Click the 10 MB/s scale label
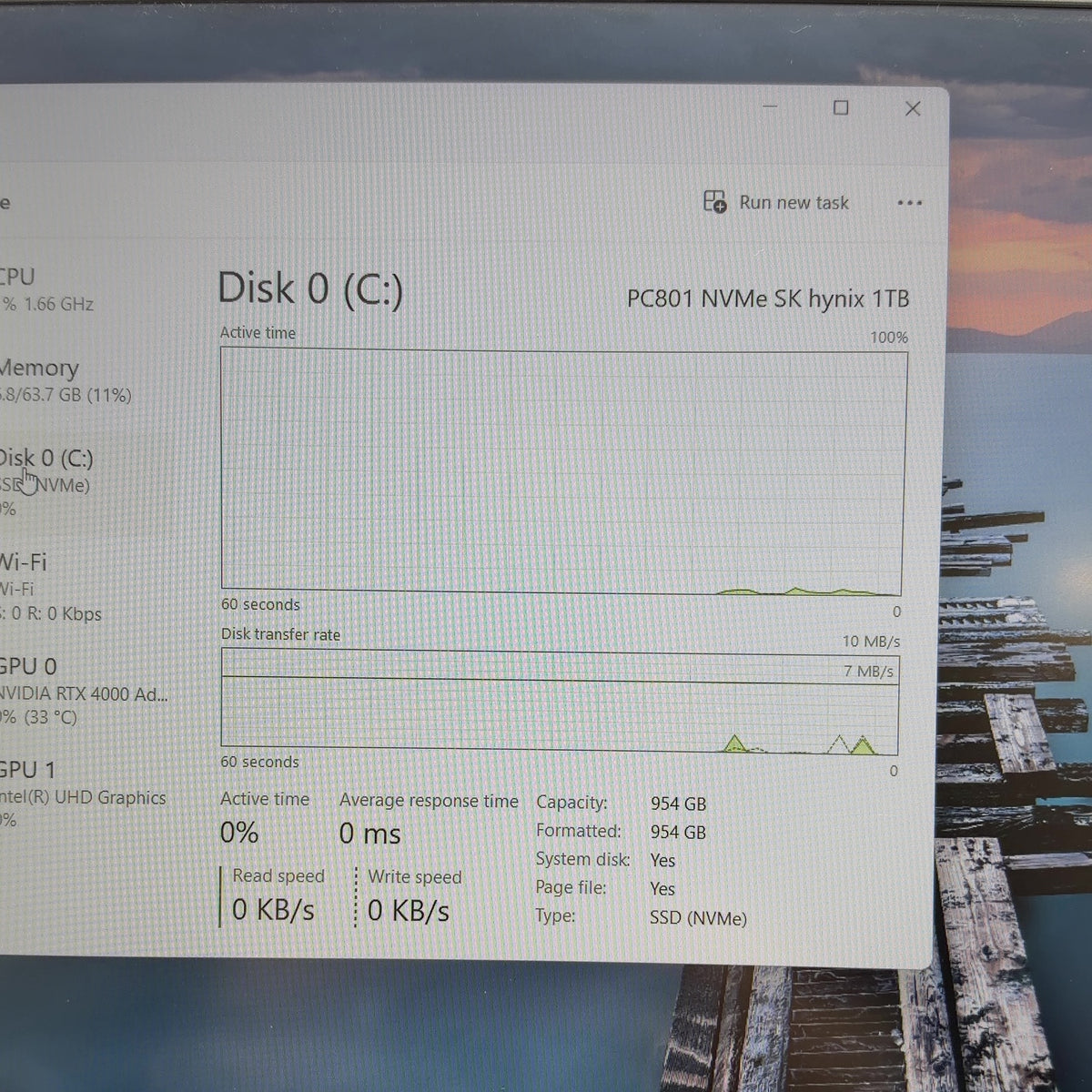This screenshot has width=1092, height=1092. click(x=871, y=642)
